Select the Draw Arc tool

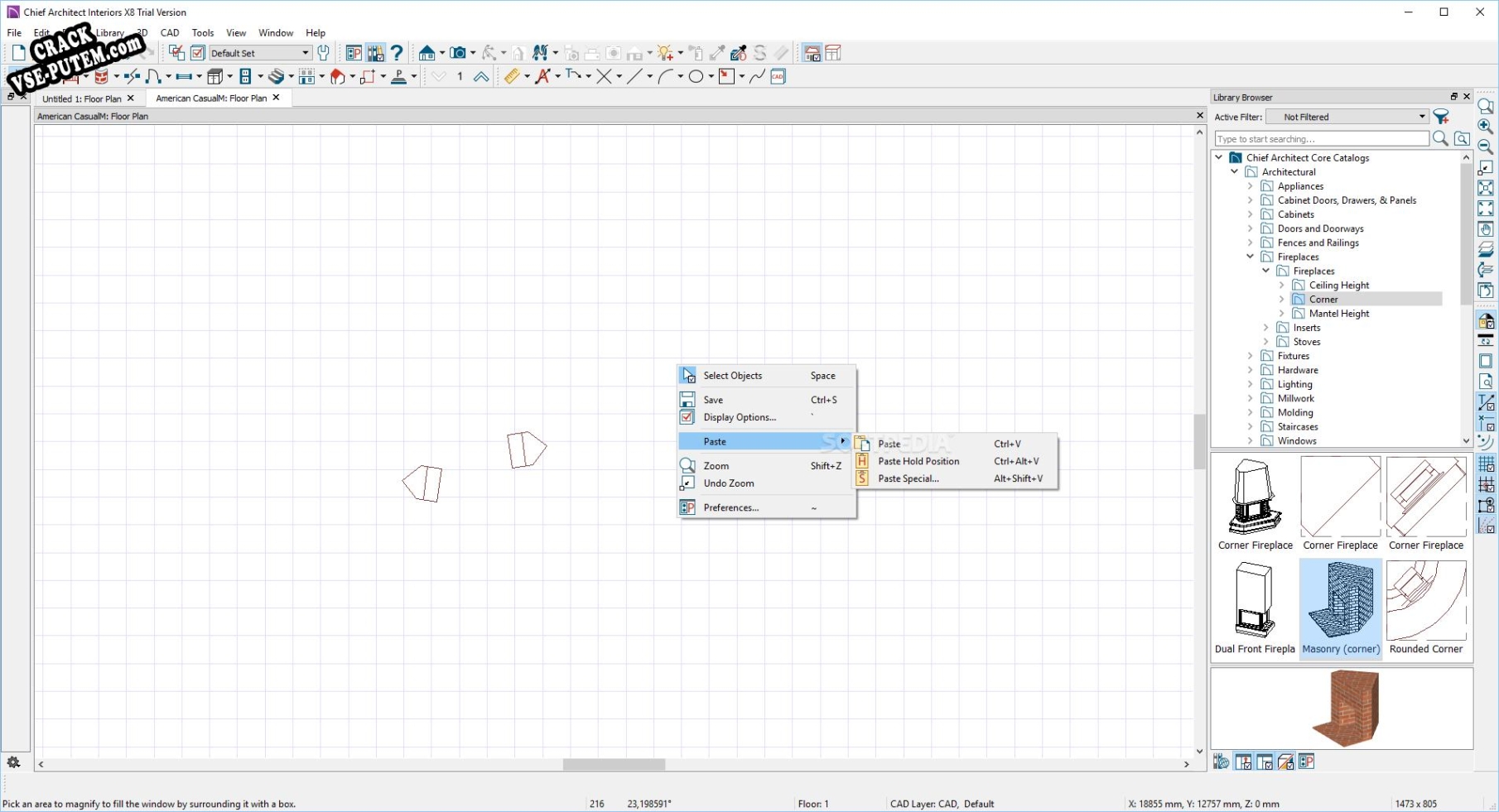click(x=666, y=76)
